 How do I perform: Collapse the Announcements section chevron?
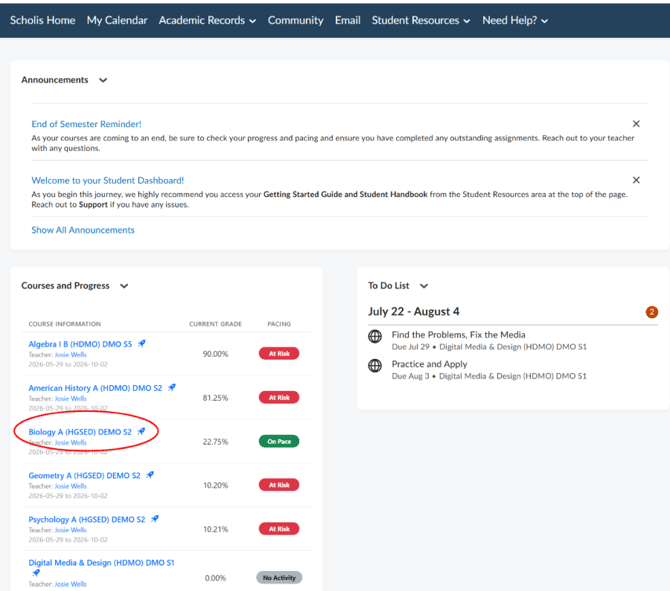tap(103, 80)
